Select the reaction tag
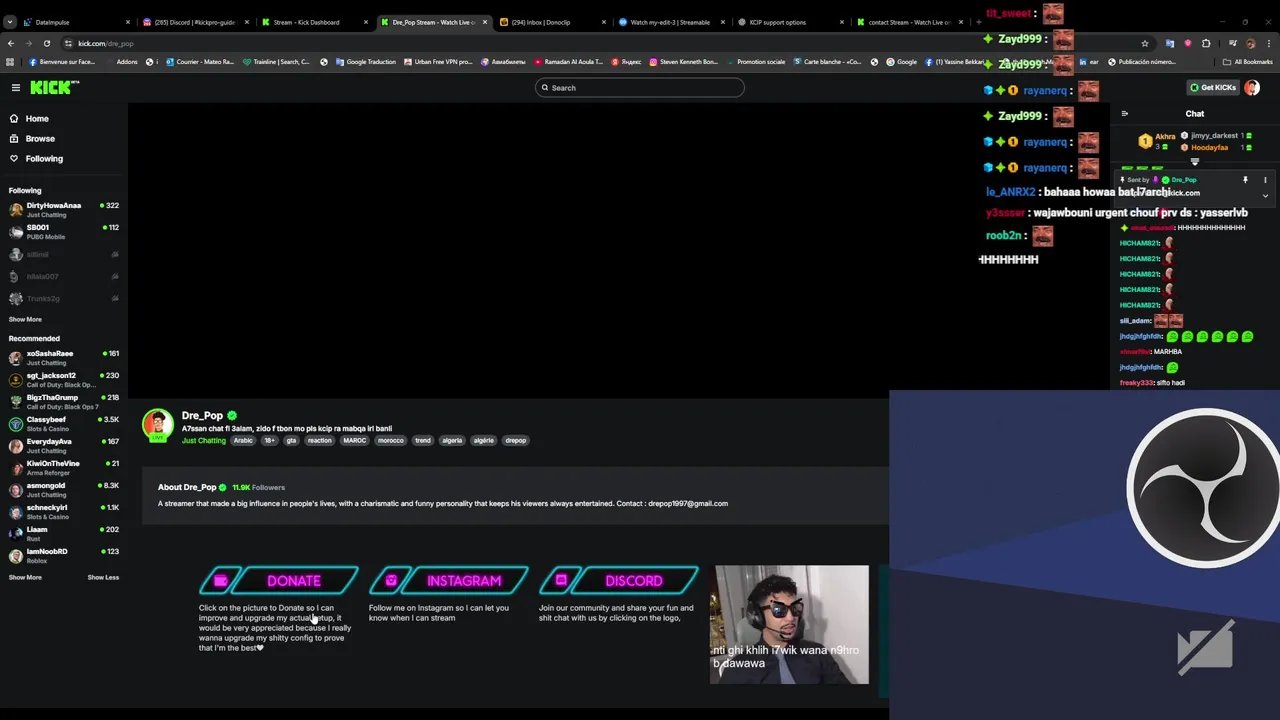The image size is (1280, 720). point(319,441)
